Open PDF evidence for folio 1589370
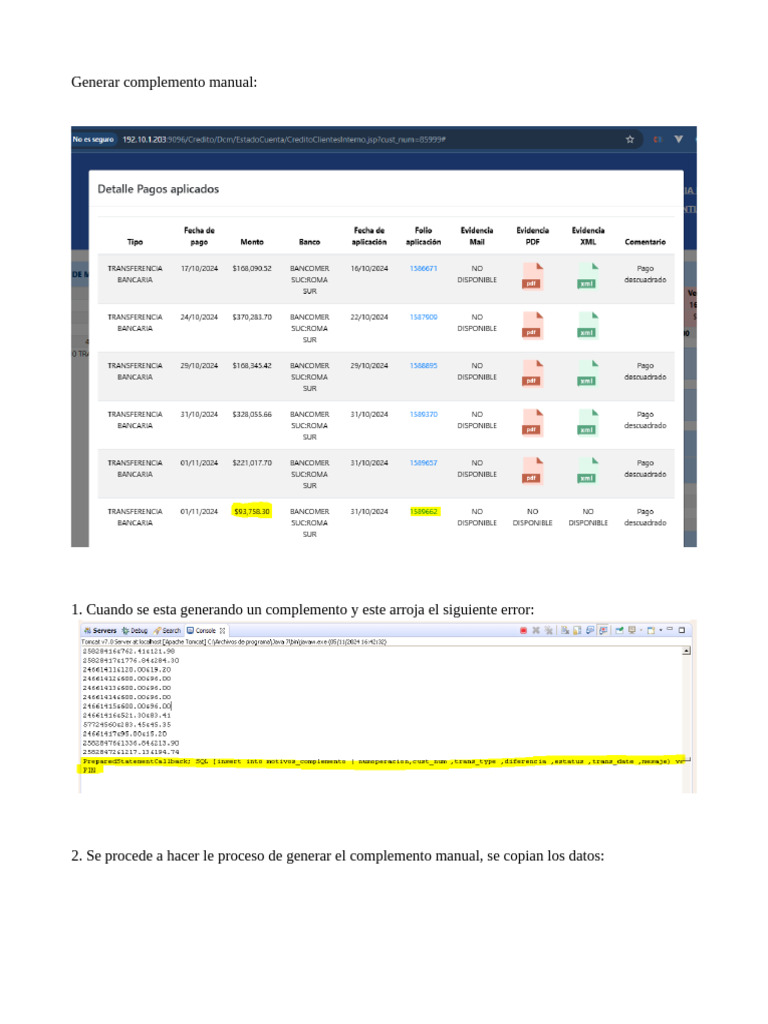 tap(532, 422)
